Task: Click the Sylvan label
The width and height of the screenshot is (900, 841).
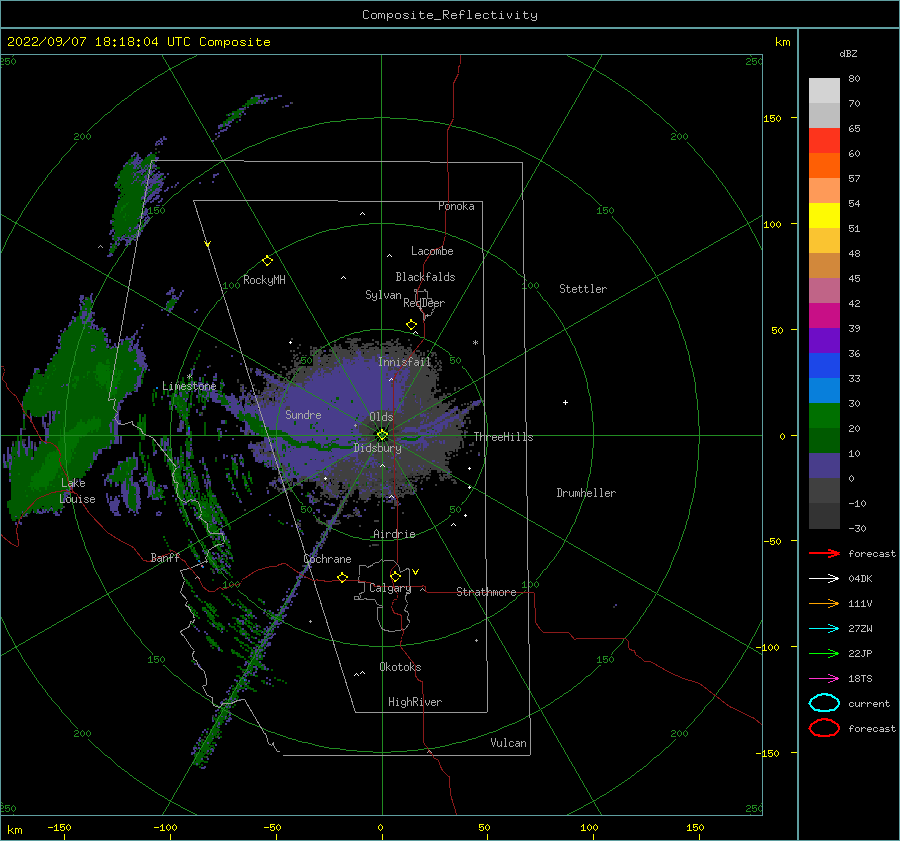Action: [x=383, y=295]
